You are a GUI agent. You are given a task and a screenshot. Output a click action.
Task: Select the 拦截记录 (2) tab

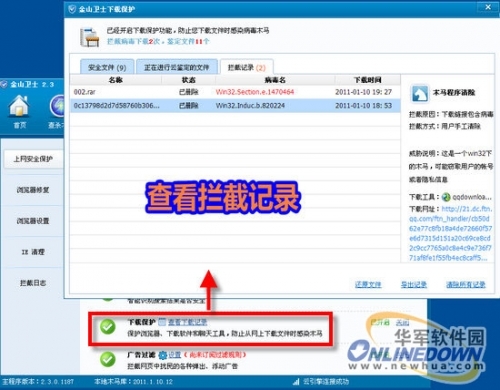click(x=247, y=67)
